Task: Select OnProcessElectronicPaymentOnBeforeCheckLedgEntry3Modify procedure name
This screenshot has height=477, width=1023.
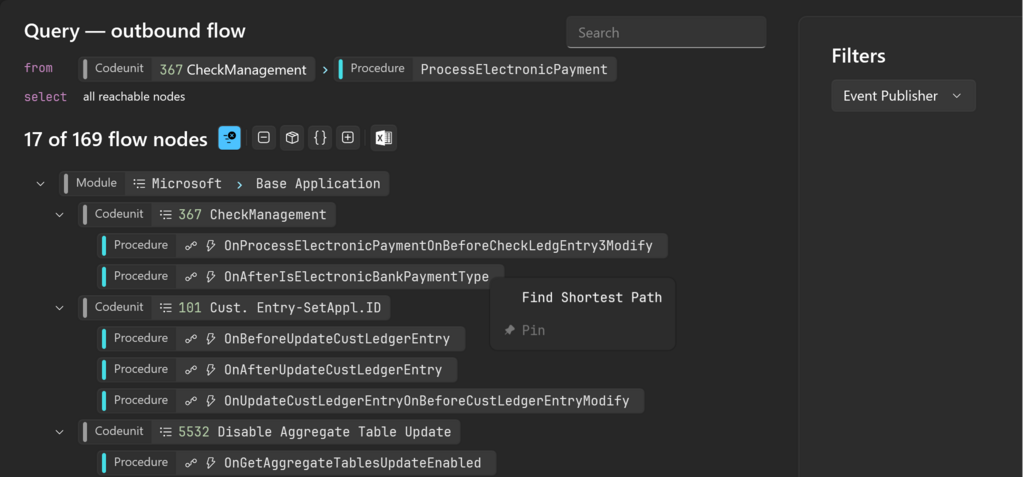Action: 438,246
